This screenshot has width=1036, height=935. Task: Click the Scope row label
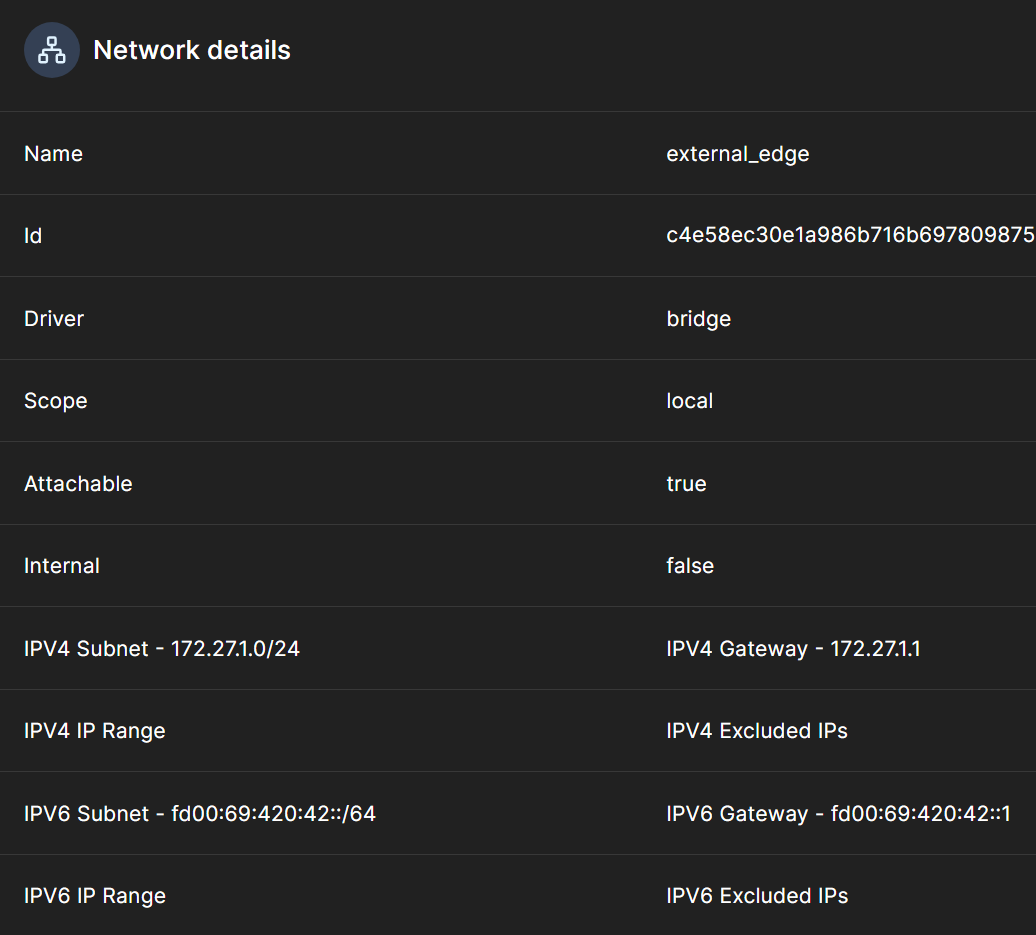coord(55,401)
